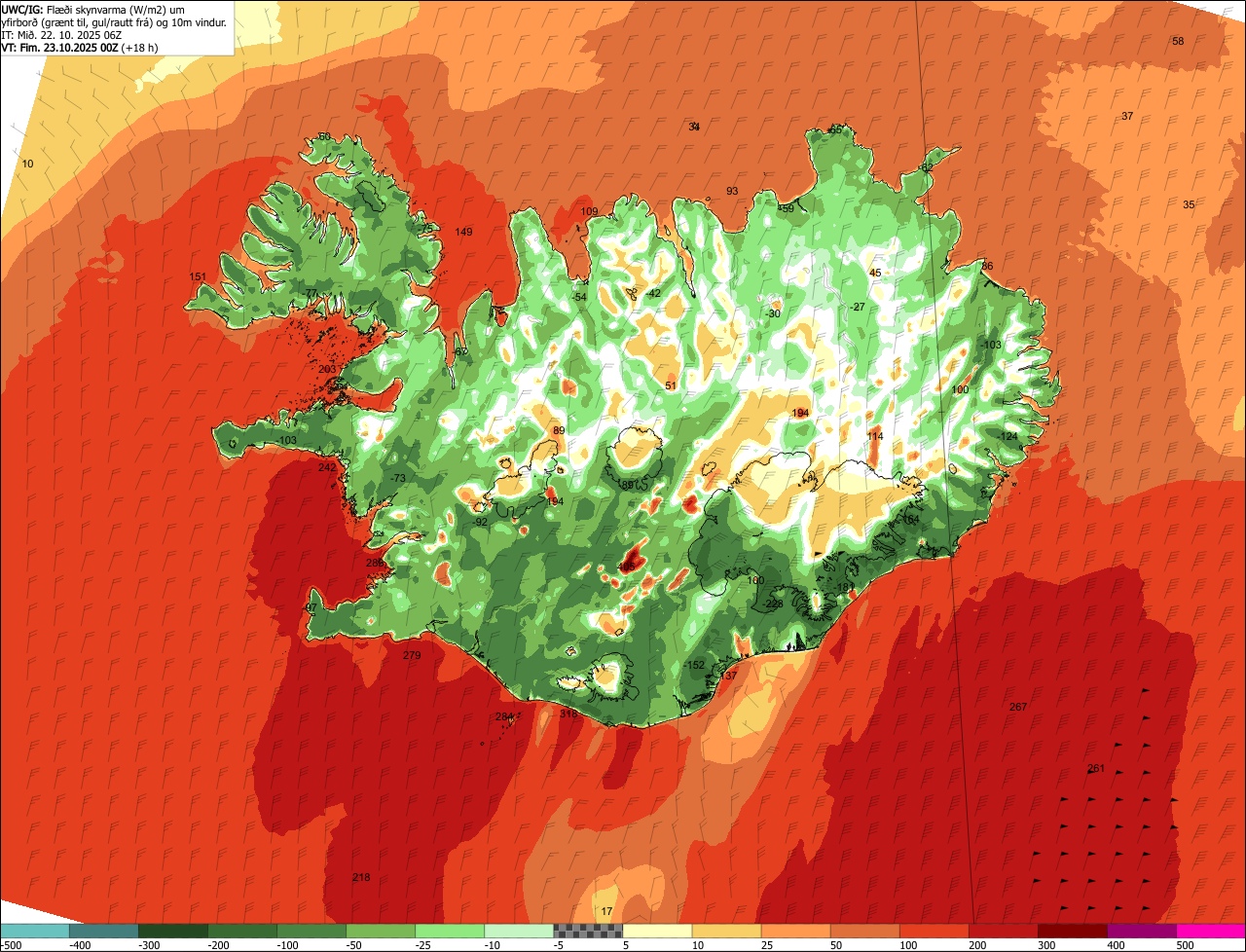Click the map value -42 in north Iceland

coord(652,294)
